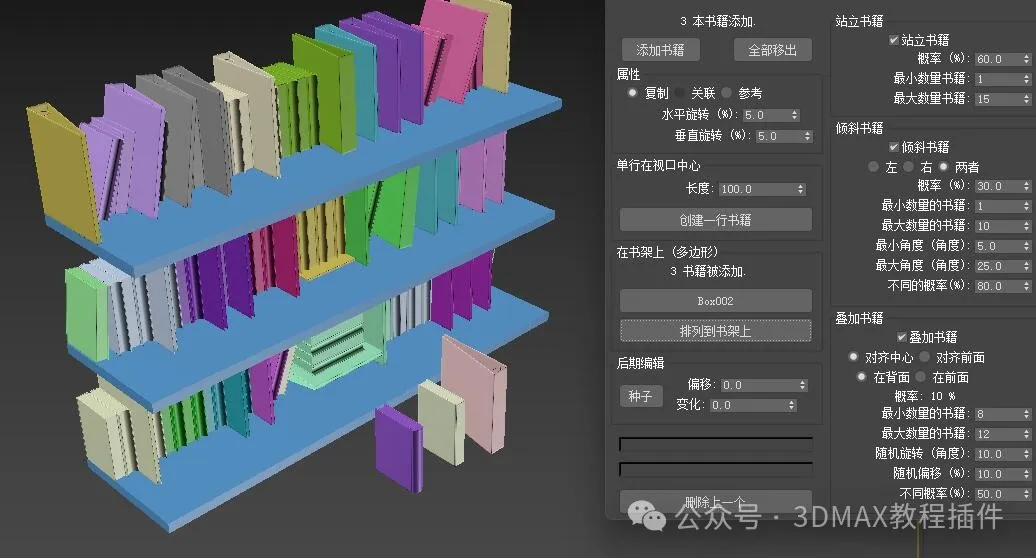1036x558 pixels.
Task: Click the 偏移 spinner arrows
Action: click(803, 385)
